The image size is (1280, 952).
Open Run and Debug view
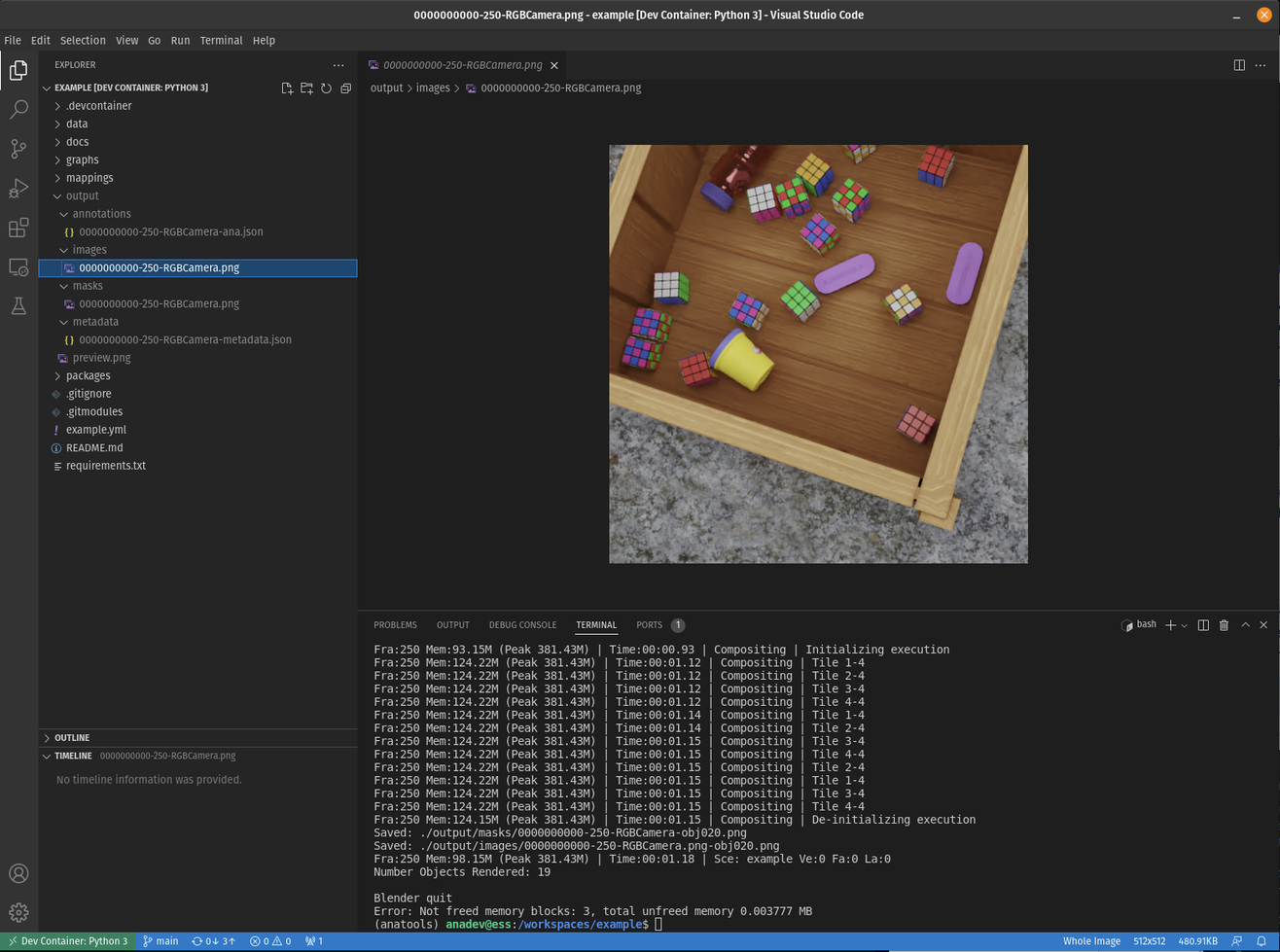coord(18,188)
